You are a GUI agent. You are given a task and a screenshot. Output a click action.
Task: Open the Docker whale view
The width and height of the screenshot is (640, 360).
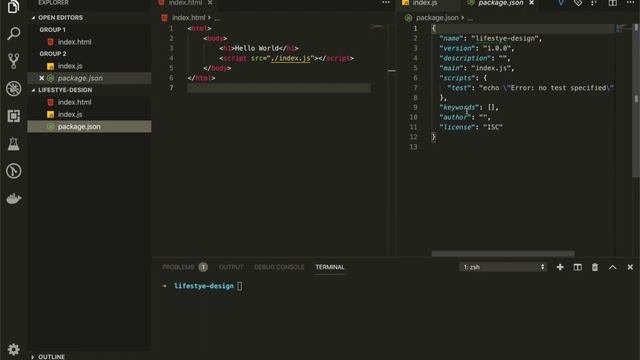pos(13,199)
